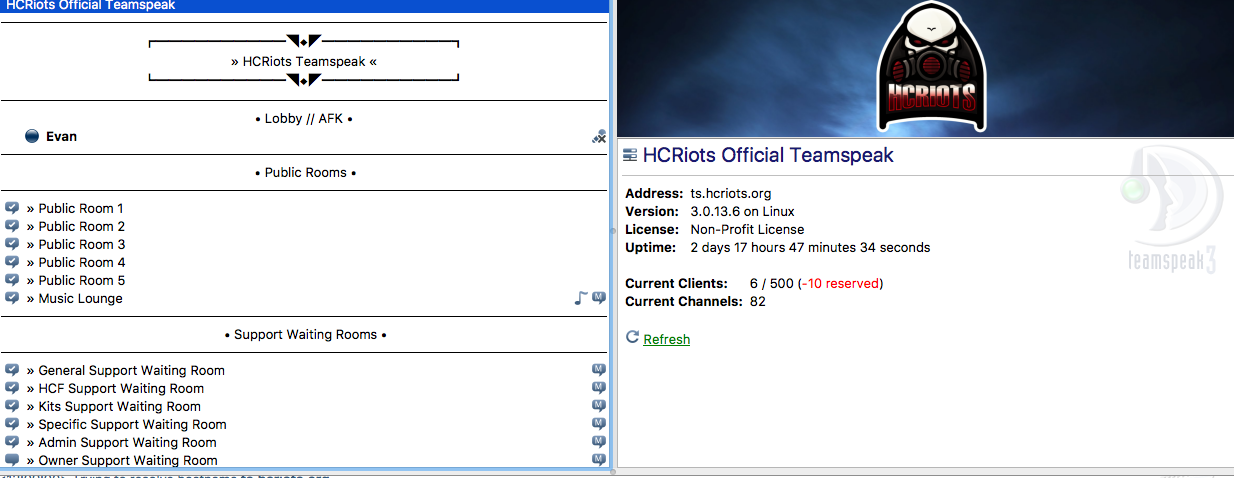
Task: Select Public Room 4 channel
Action: tap(304, 262)
